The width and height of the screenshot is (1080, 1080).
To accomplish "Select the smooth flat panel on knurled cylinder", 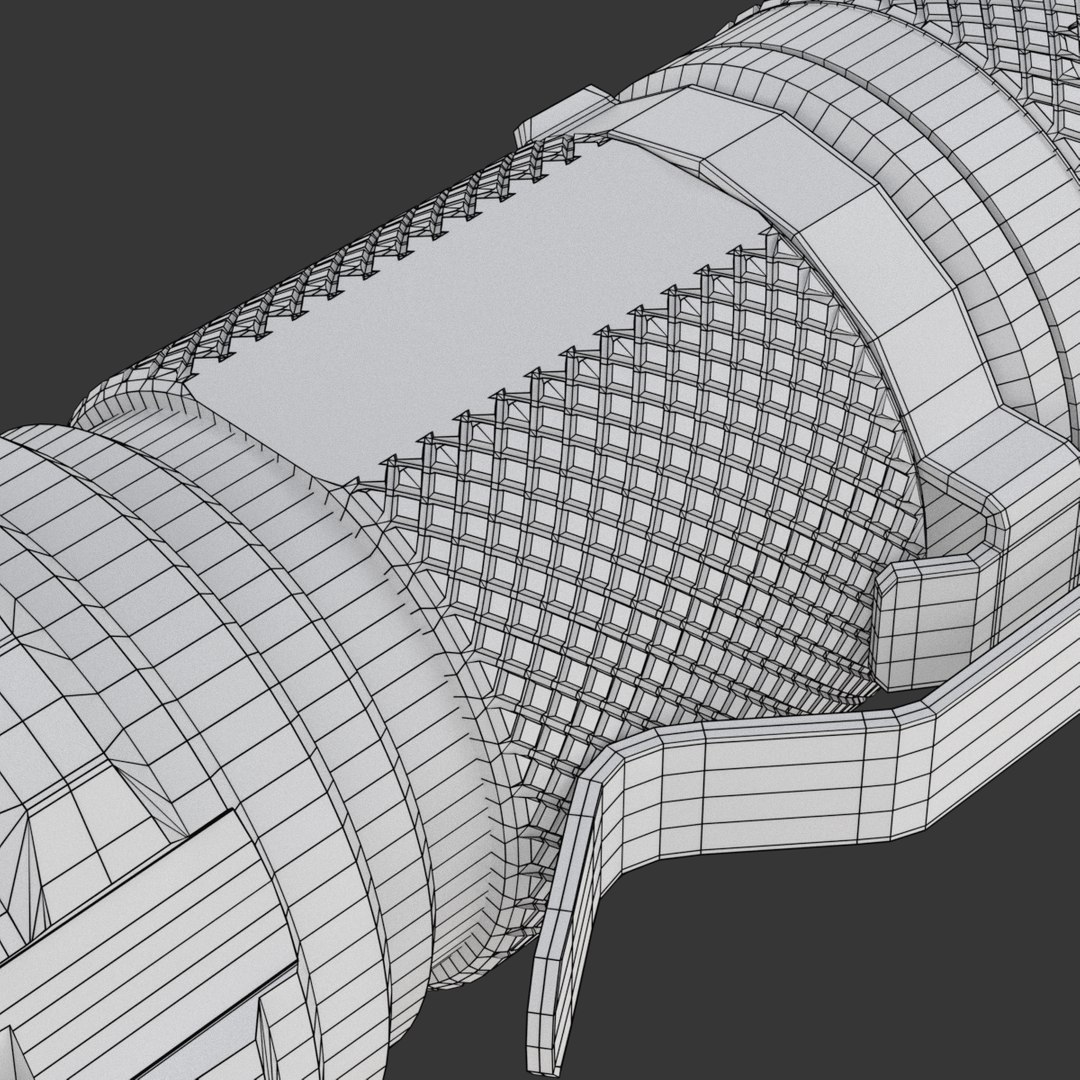I will coord(482,310).
